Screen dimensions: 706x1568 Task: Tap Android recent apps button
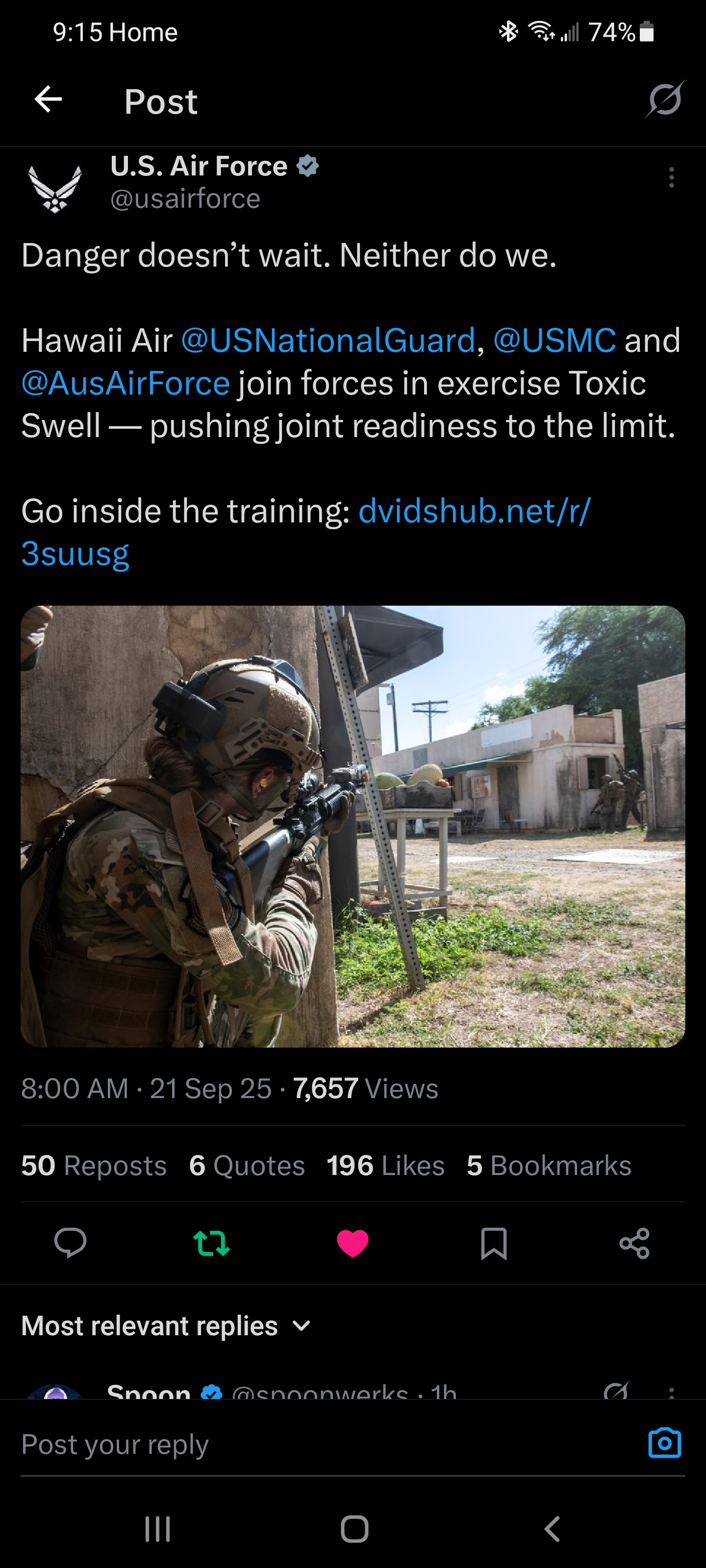pos(157,1528)
